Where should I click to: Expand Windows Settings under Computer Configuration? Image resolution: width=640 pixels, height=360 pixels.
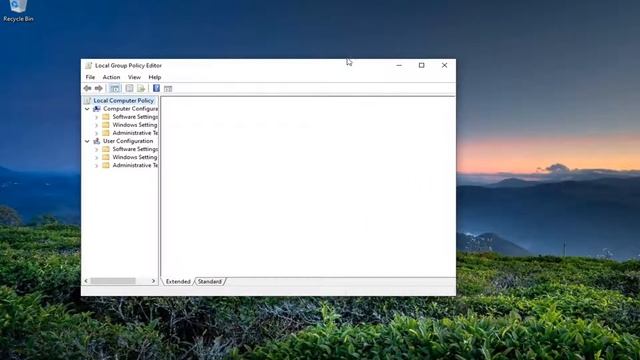point(96,125)
